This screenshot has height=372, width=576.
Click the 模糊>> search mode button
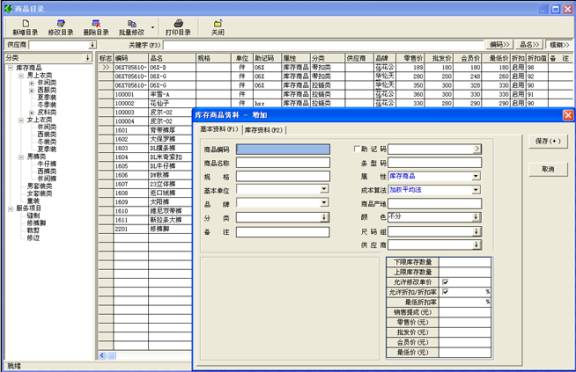pos(559,45)
